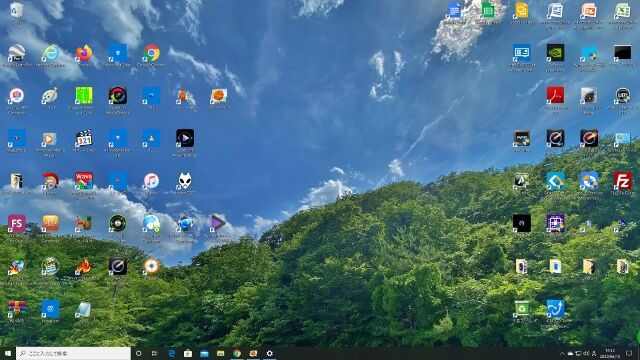Open the notification action center
This screenshot has width=640, height=360.
[x=629, y=353]
